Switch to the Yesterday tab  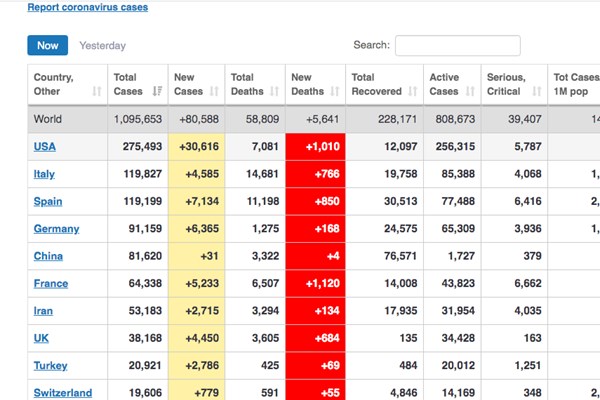102,45
